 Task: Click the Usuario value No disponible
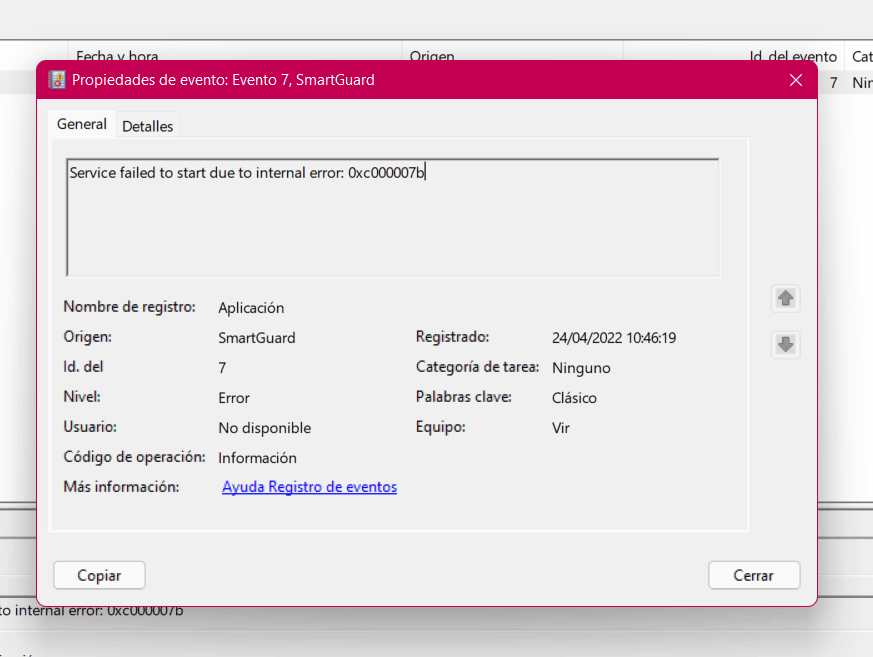[x=264, y=428]
